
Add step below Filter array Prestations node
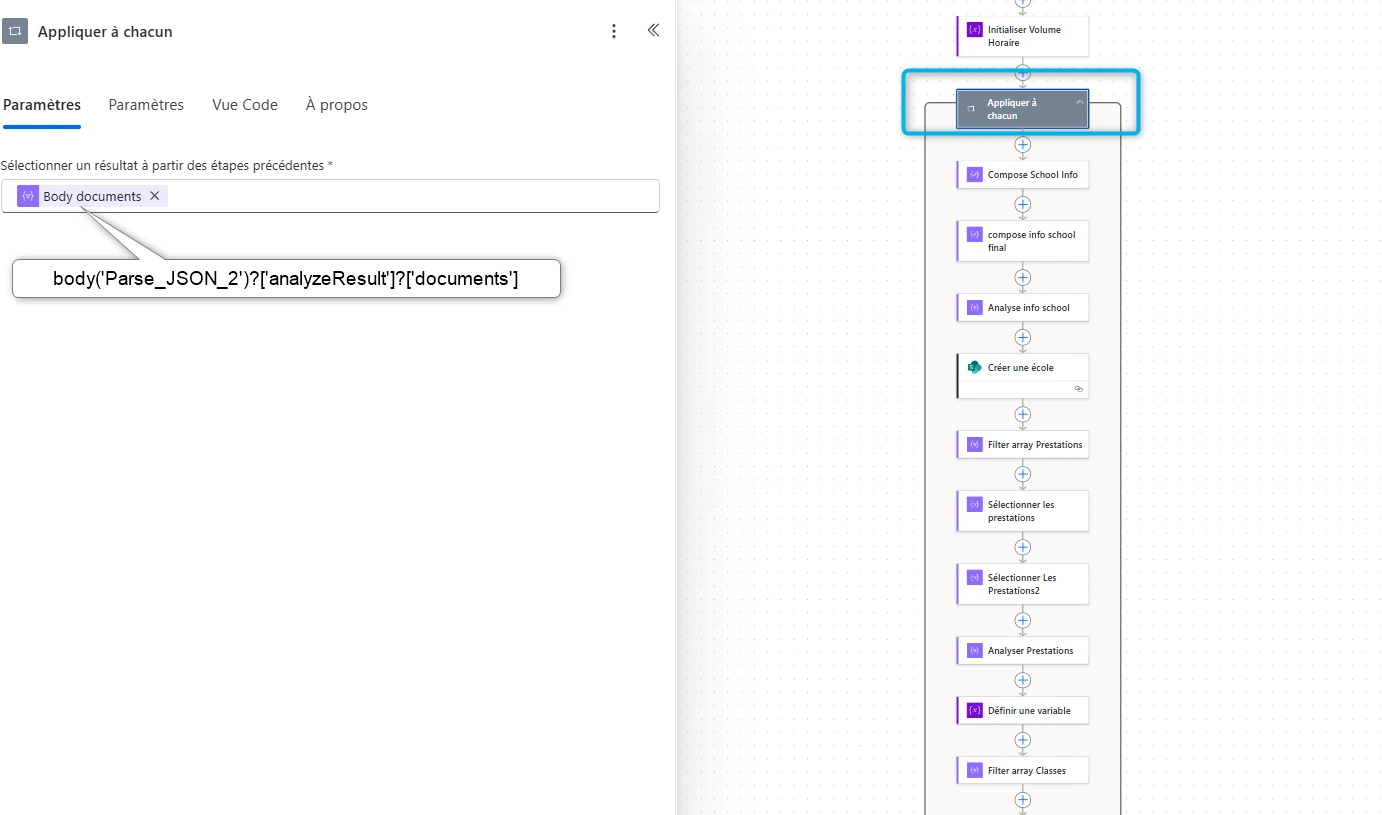[1022, 474]
